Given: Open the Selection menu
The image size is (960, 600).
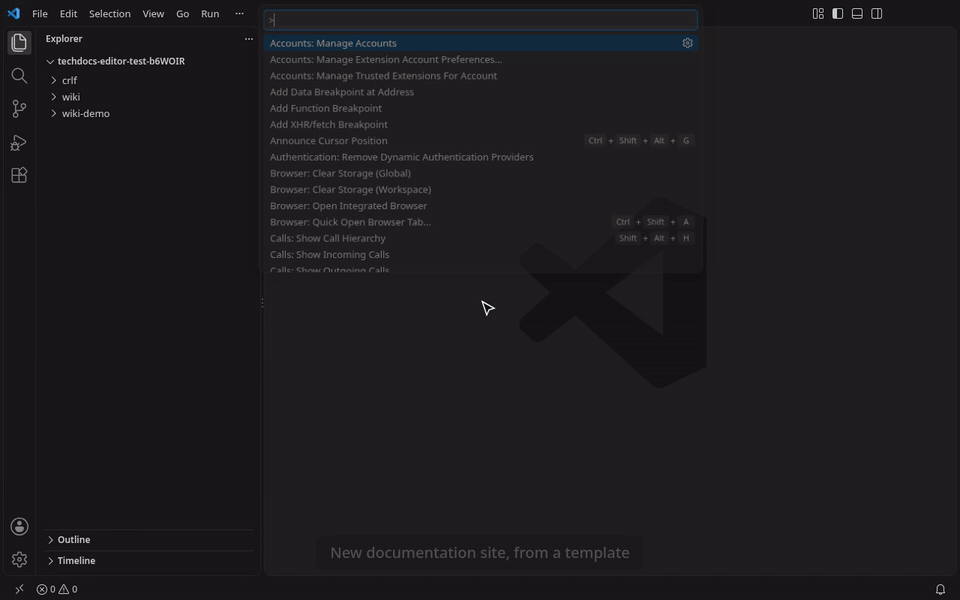Looking at the screenshot, I should (x=110, y=13).
